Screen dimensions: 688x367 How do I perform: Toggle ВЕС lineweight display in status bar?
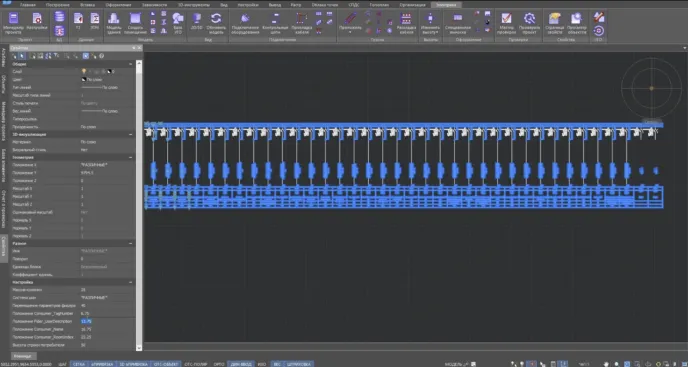[277, 364]
